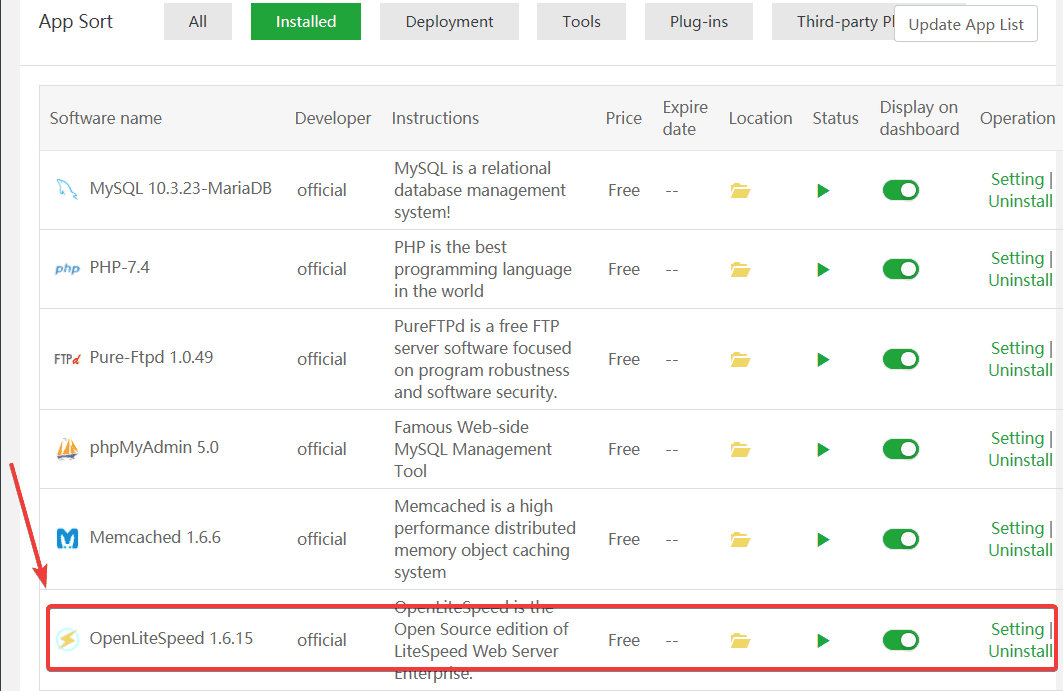Select the Deployment category tab
Screen dimensions: 1063x691
449,22
